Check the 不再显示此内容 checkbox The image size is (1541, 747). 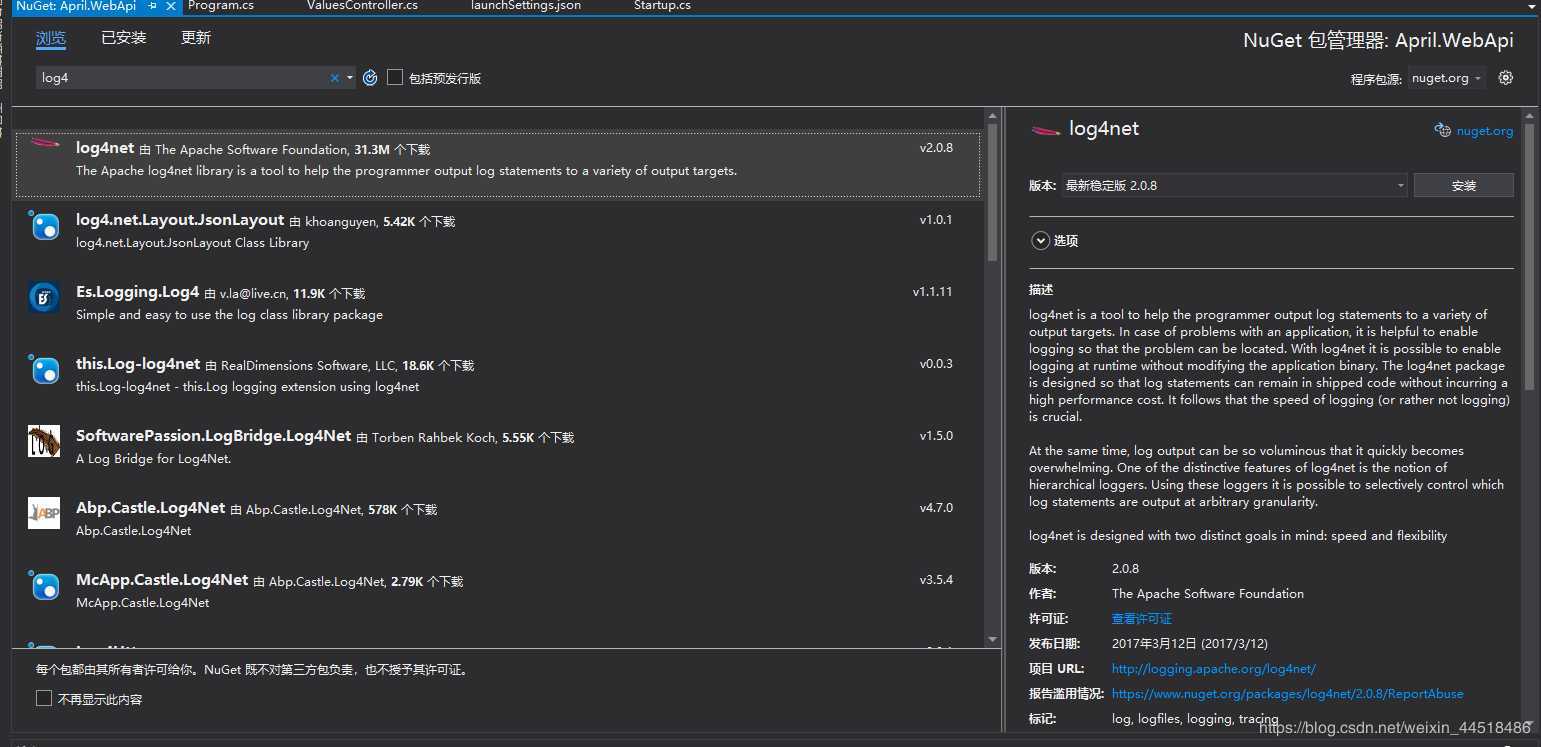point(44,699)
